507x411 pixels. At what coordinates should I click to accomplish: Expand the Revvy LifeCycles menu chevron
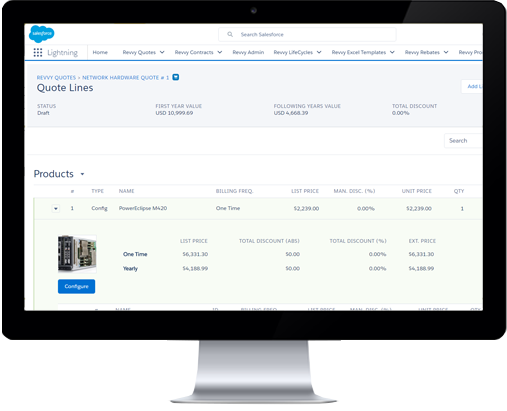click(319, 52)
